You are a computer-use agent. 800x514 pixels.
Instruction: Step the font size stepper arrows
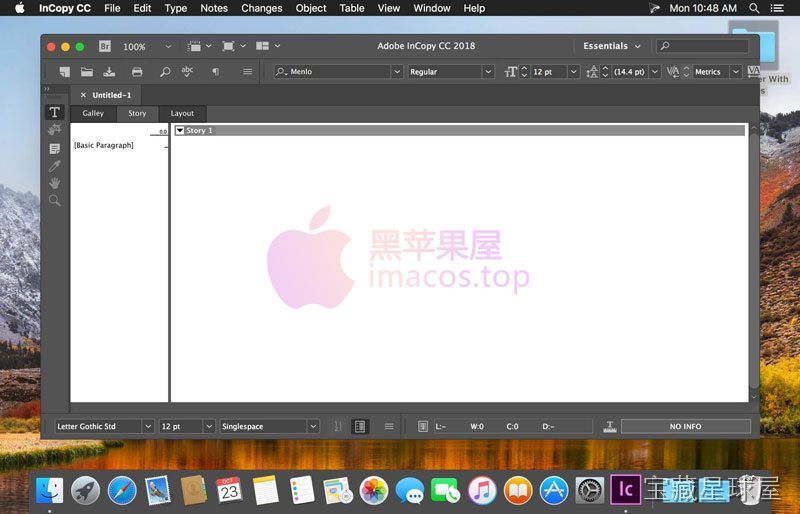pos(524,72)
